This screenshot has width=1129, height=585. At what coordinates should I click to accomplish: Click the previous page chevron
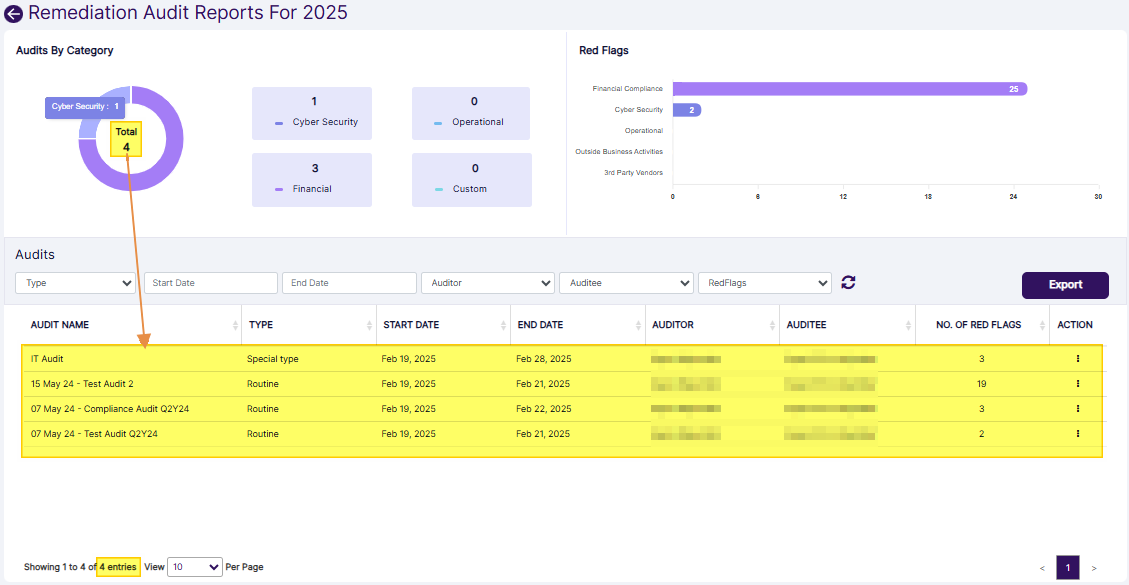tap(1043, 567)
